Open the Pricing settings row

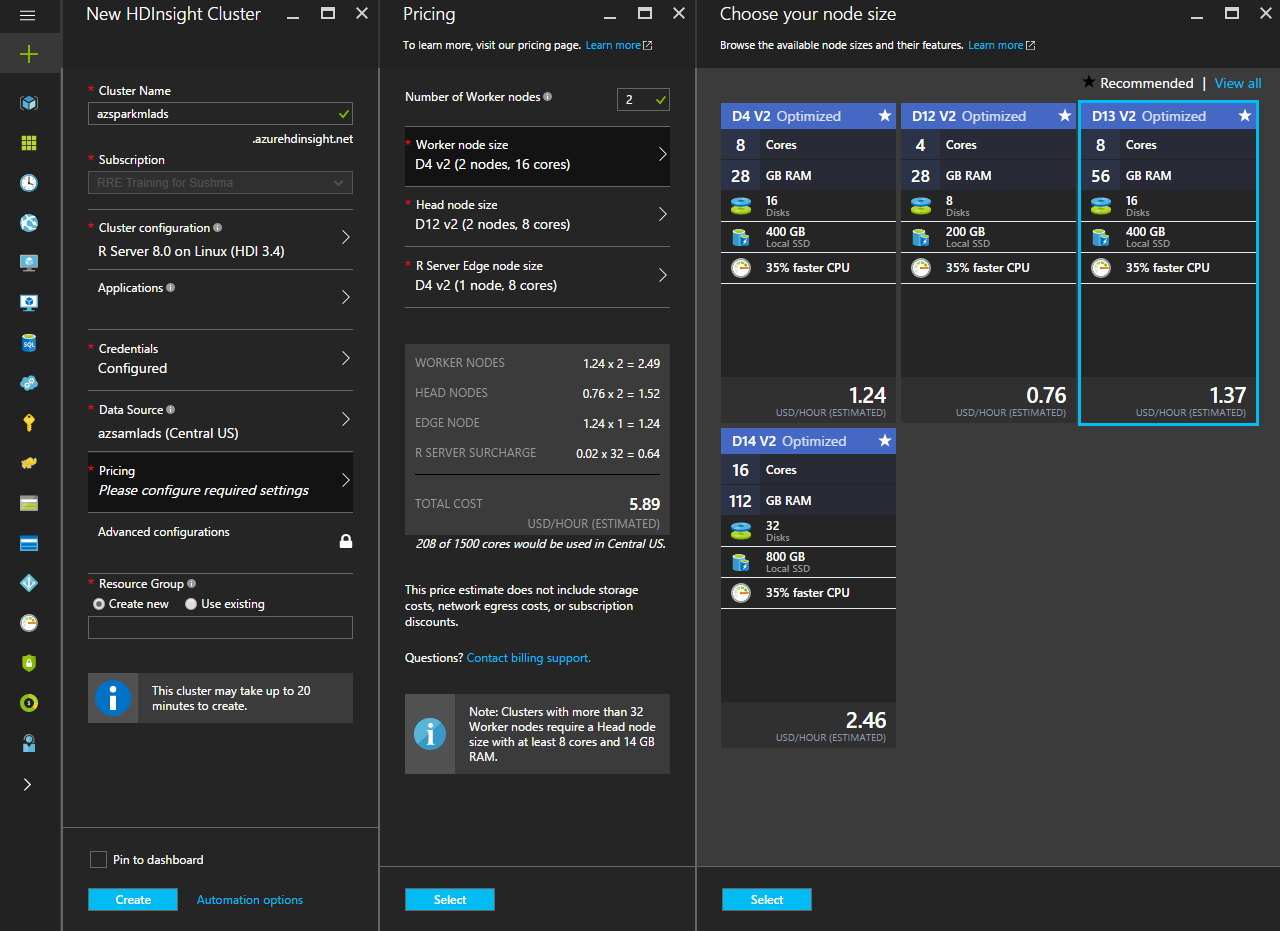click(x=220, y=482)
